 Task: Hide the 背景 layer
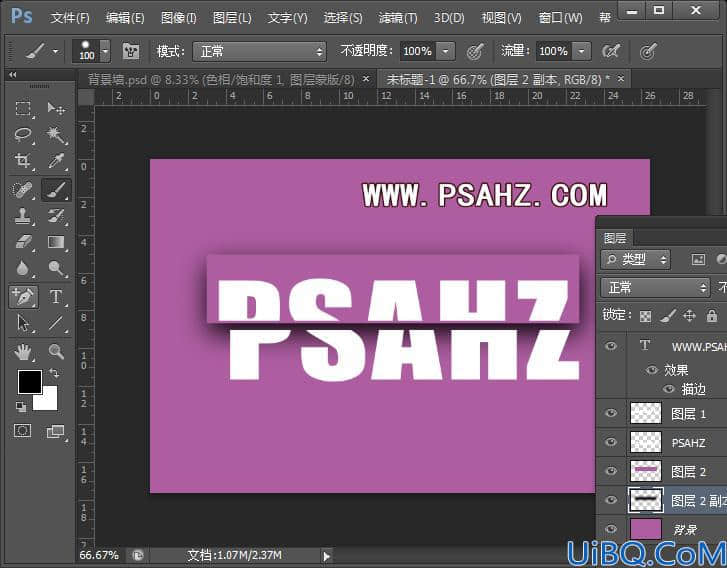tap(611, 529)
